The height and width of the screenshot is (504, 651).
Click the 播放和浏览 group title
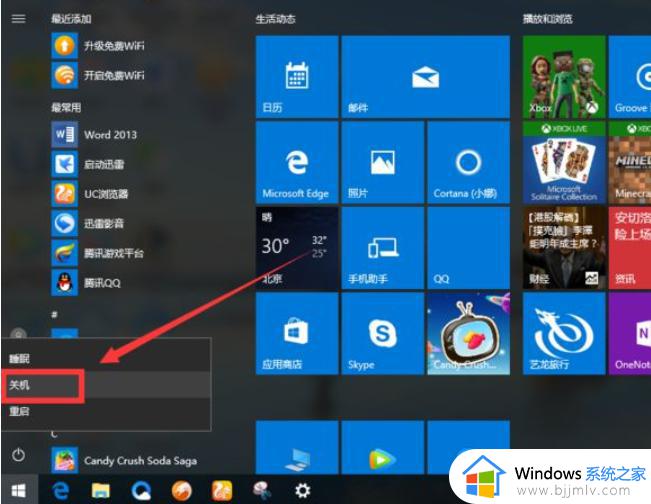click(548, 19)
